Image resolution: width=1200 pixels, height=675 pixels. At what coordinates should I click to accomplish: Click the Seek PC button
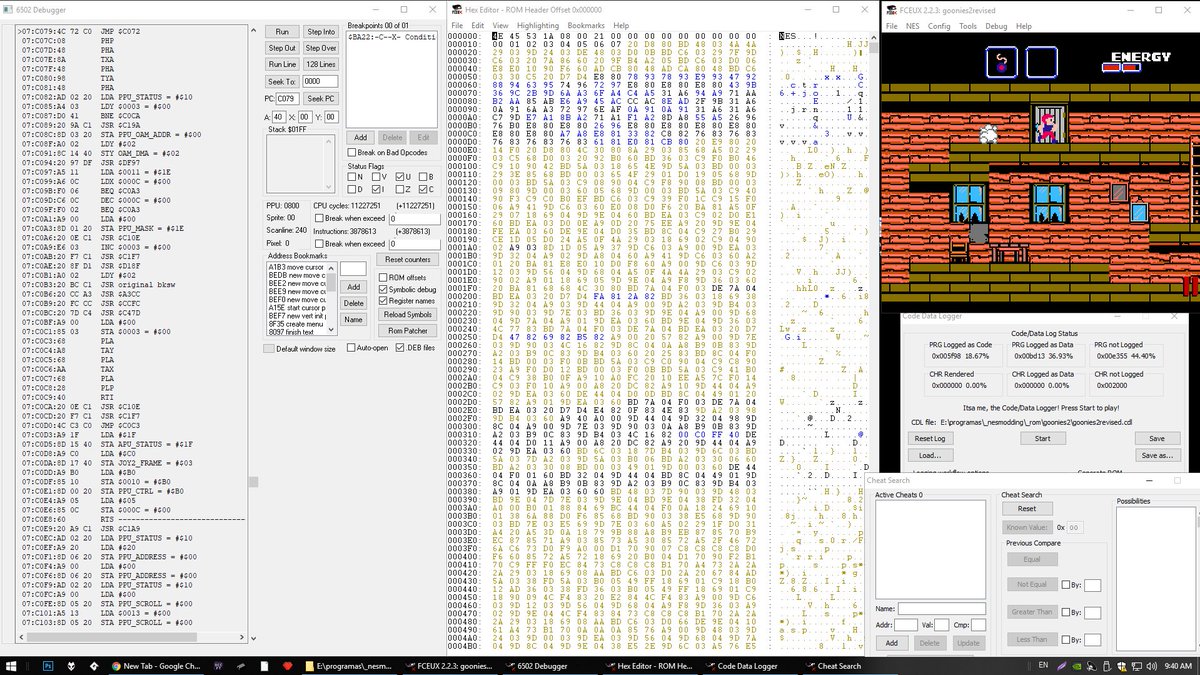click(320, 99)
